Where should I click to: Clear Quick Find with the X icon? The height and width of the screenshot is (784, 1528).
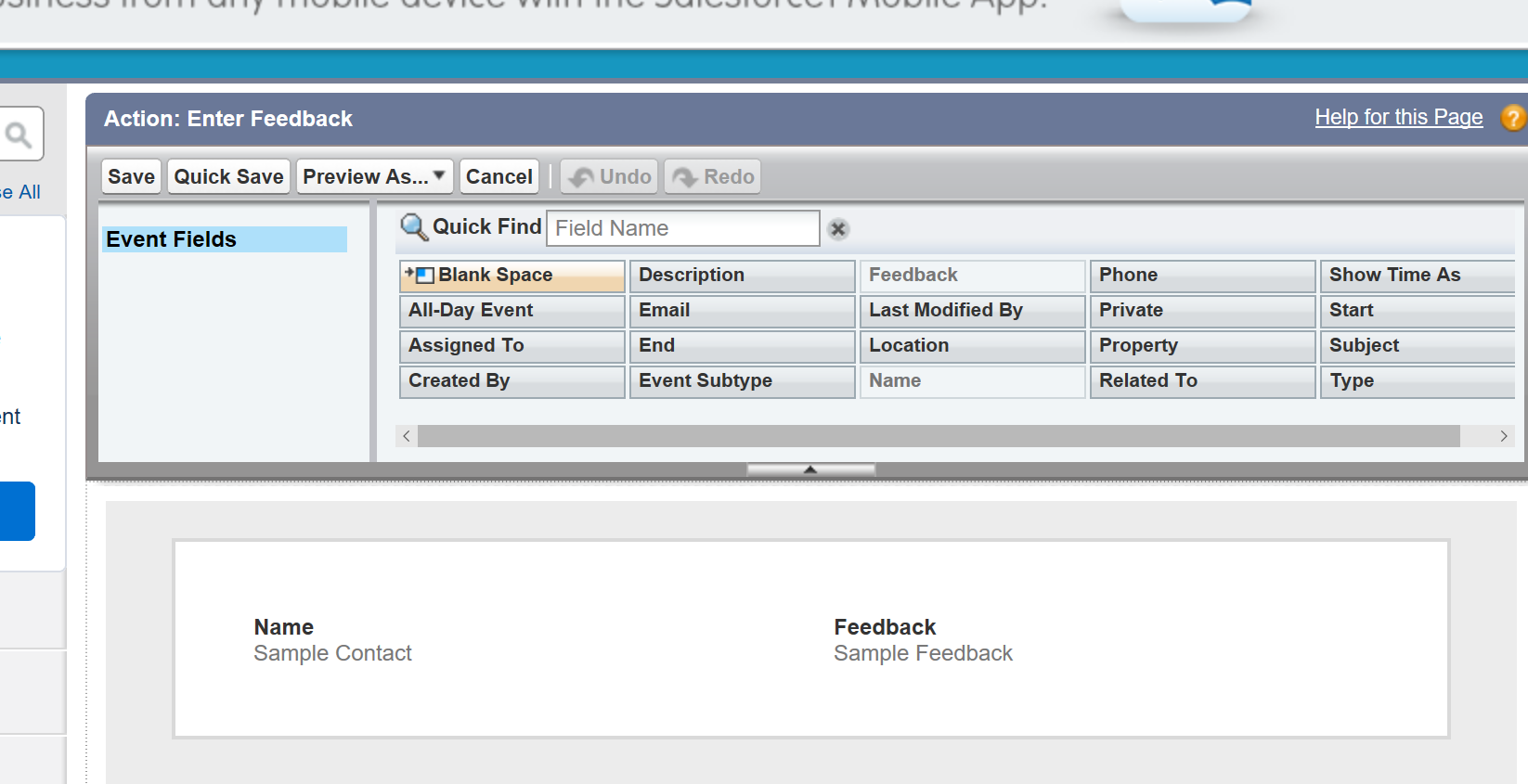click(838, 229)
